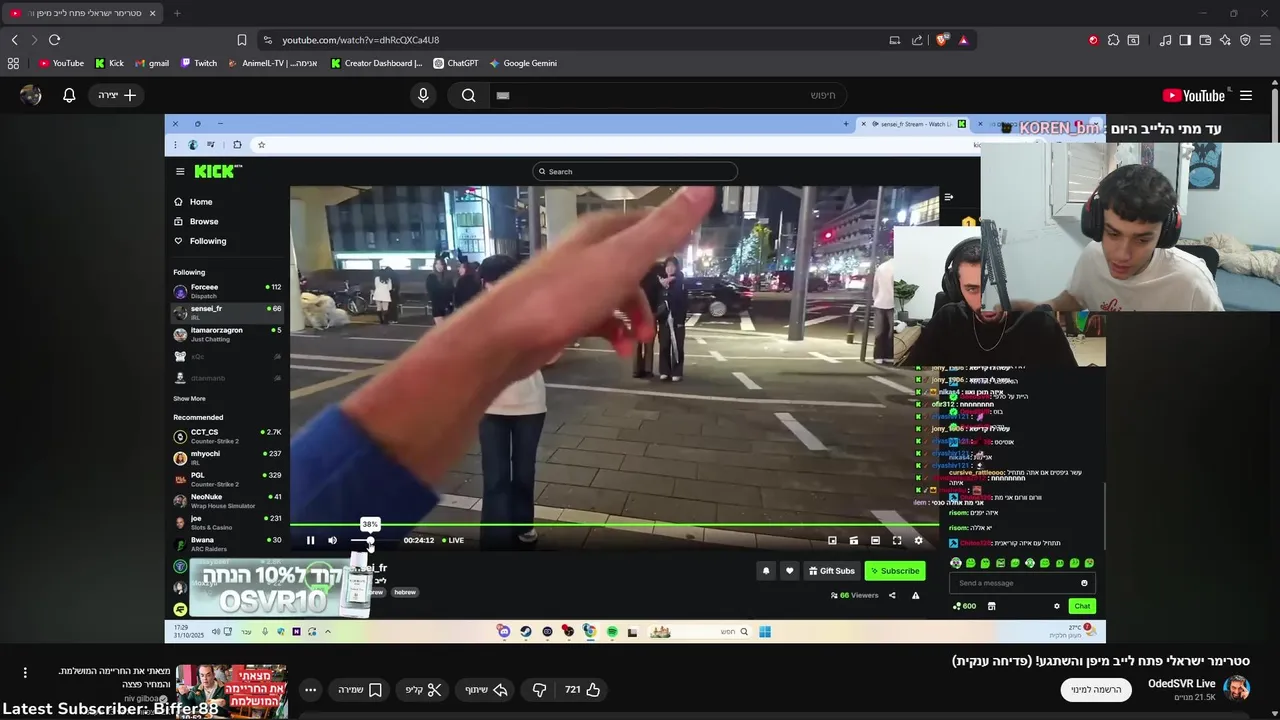Open the Brave Shields lion icon
Viewport: 1280px width, 720px height.
(942, 40)
